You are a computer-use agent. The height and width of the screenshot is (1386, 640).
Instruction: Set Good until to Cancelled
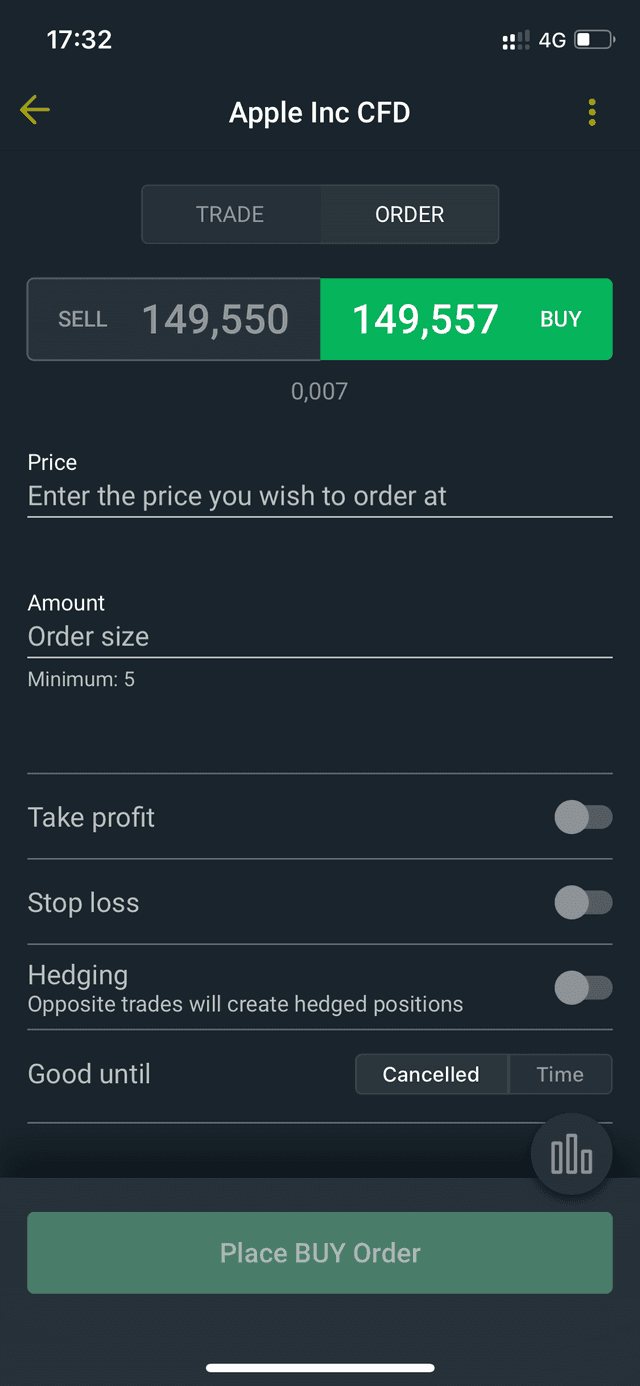(431, 1074)
